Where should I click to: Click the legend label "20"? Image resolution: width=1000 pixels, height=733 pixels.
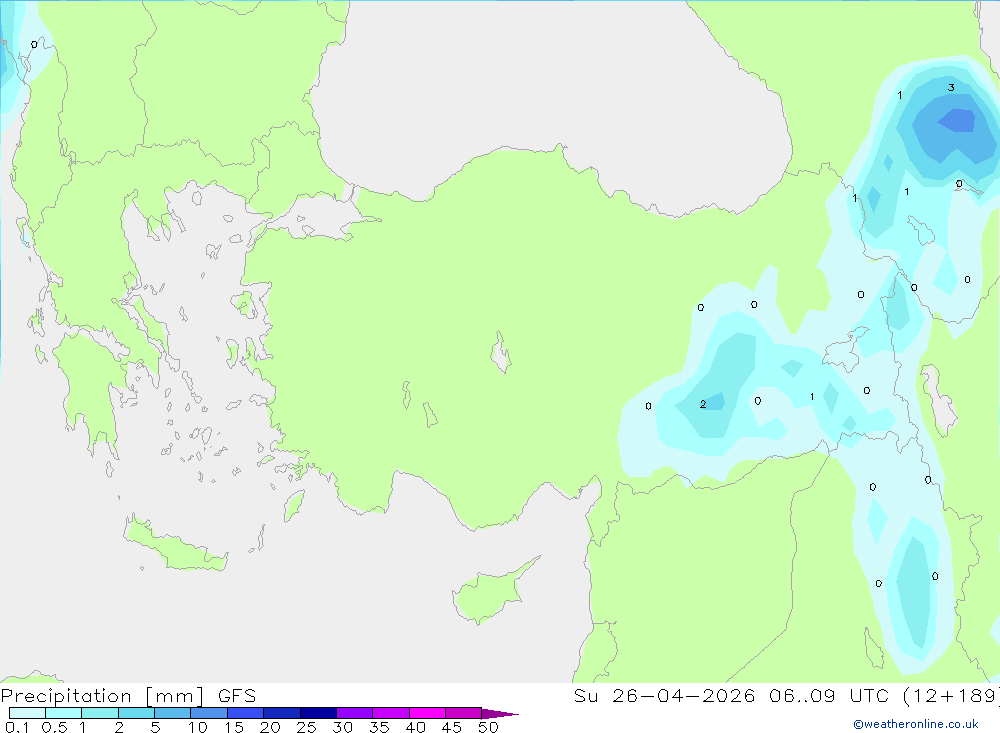[270, 727]
